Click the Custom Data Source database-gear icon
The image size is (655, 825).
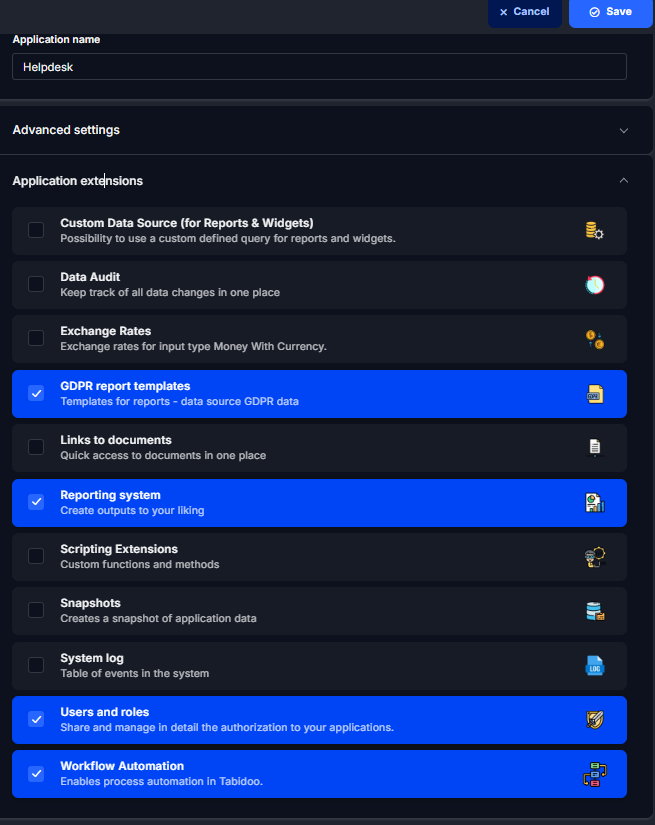594,230
